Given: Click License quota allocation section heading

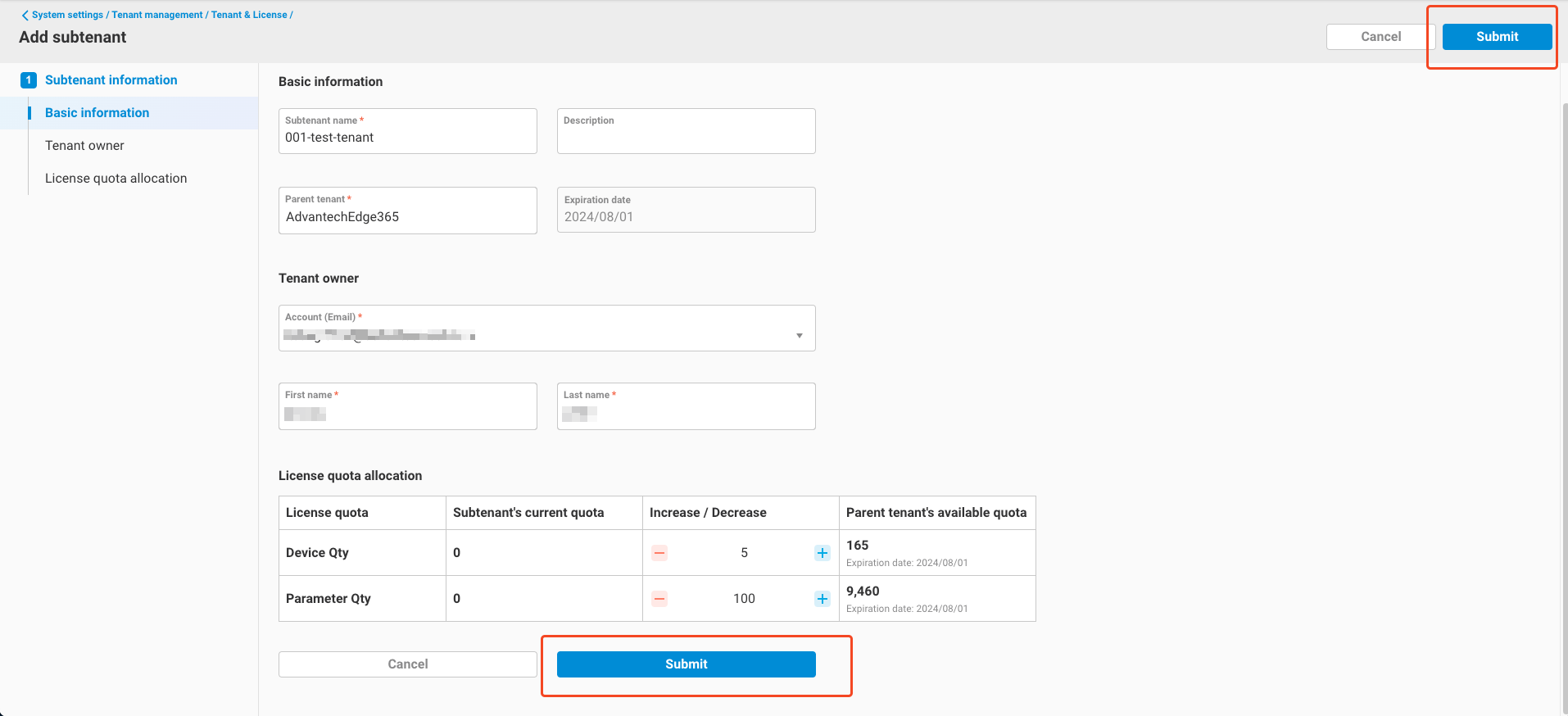Looking at the screenshot, I should 351,476.
